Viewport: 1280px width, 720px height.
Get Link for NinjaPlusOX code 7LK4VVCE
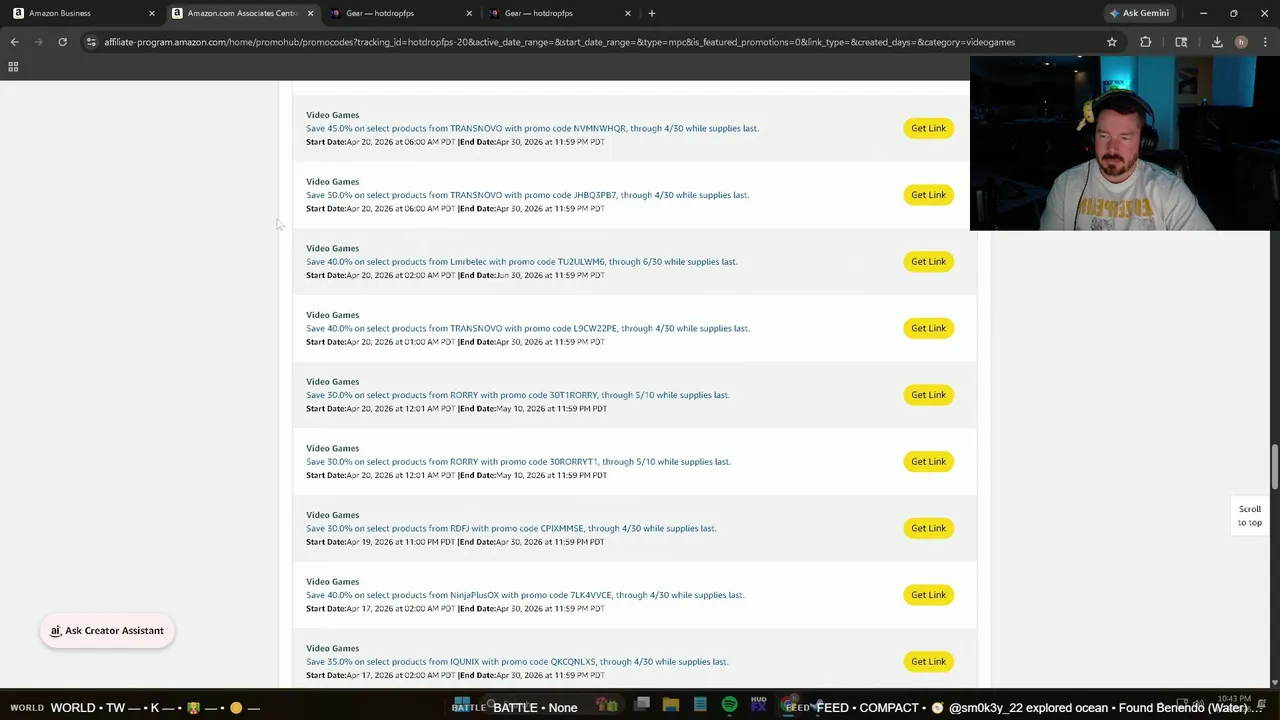928,595
